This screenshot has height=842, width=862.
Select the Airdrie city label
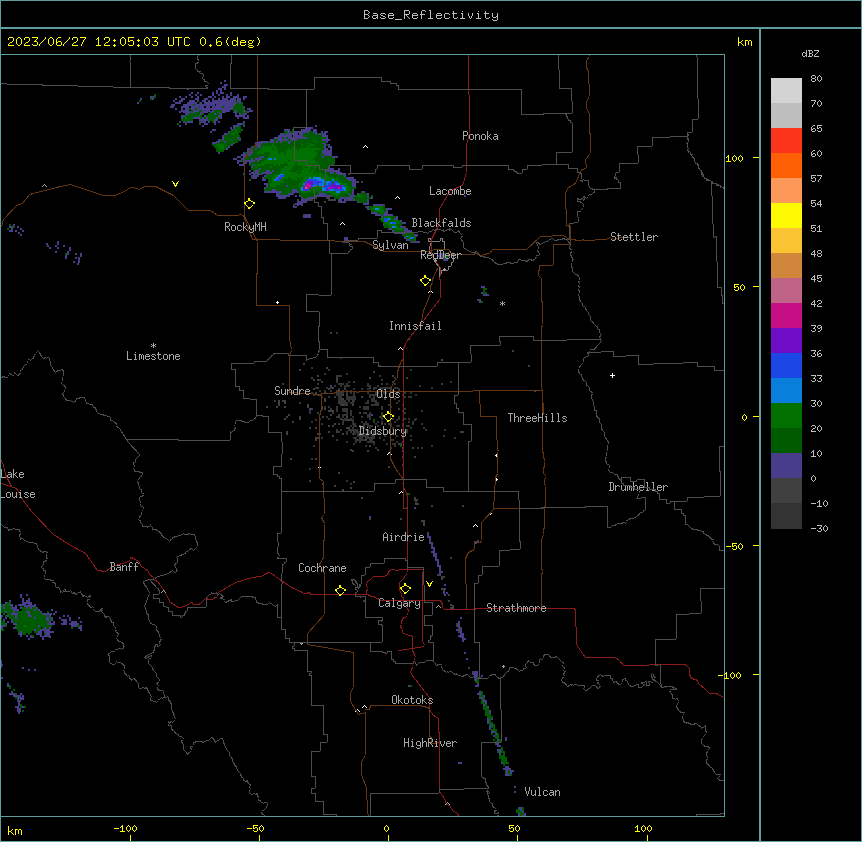(x=404, y=537)
